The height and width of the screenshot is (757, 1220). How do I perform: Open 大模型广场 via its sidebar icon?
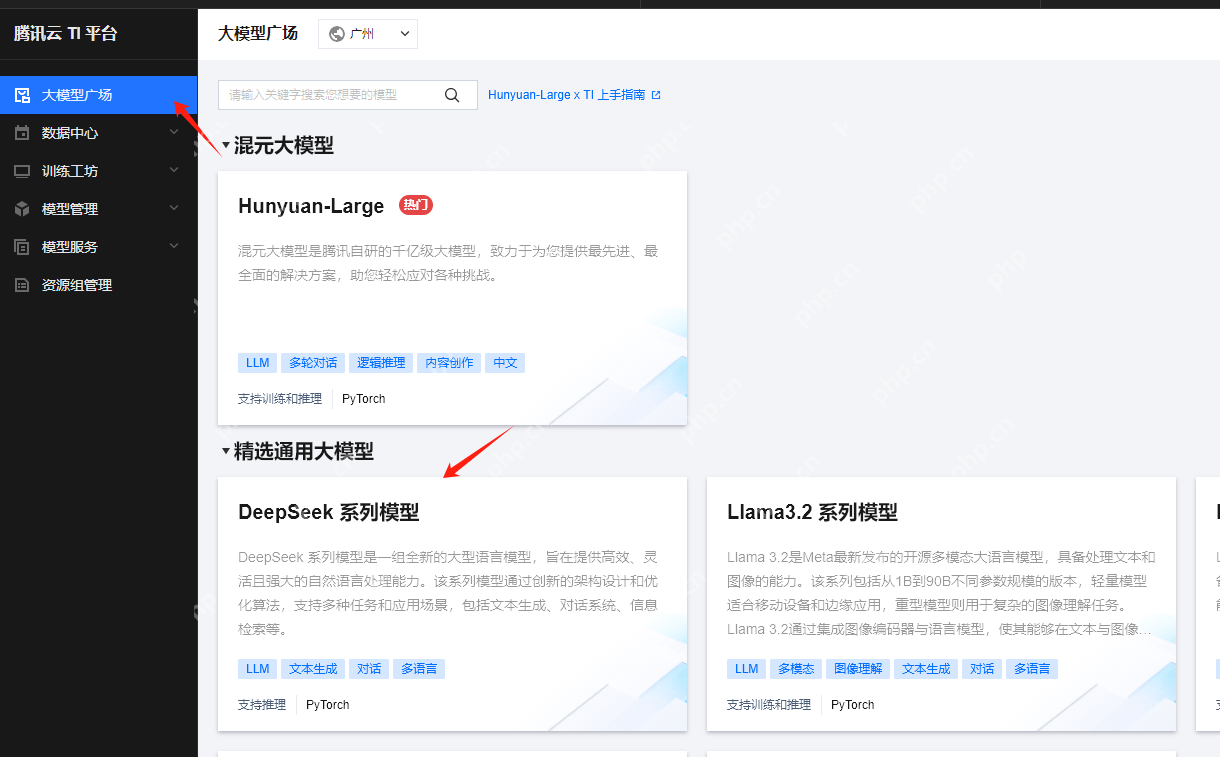tap(23, 94)
